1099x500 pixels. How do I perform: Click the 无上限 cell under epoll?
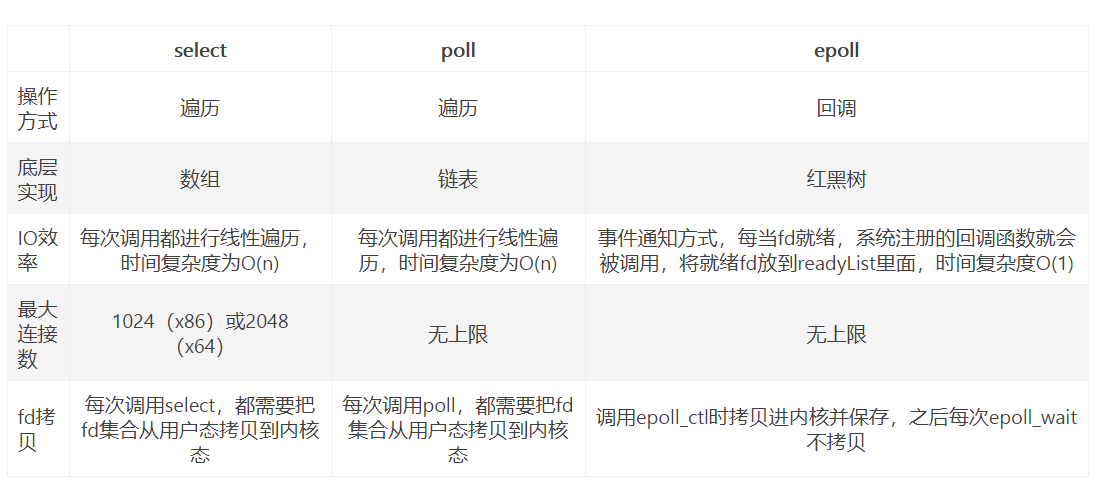(837, 334)
